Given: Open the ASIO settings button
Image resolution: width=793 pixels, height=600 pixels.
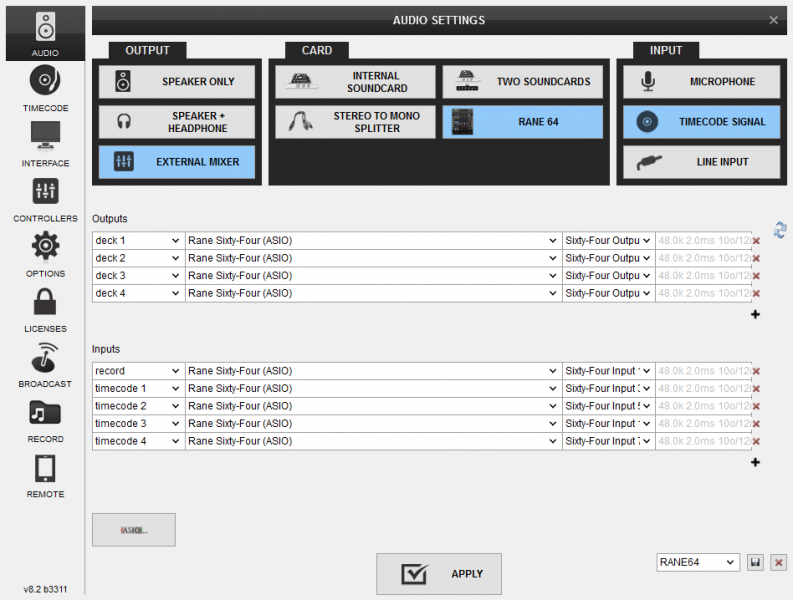Looking at the screenshot, I should pyautogui.click(x=134, y=530).
